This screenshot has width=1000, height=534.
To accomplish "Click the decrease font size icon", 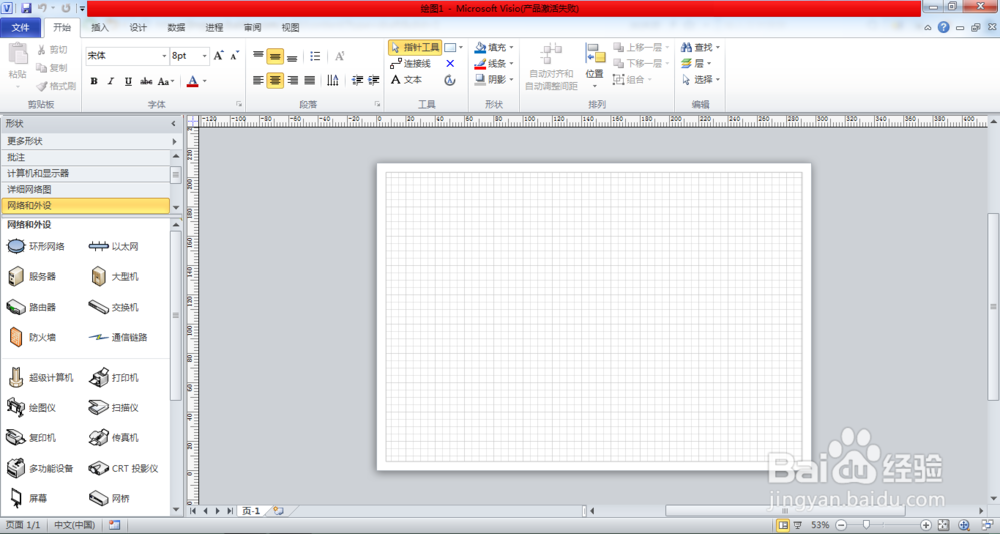I will point(235,56).
